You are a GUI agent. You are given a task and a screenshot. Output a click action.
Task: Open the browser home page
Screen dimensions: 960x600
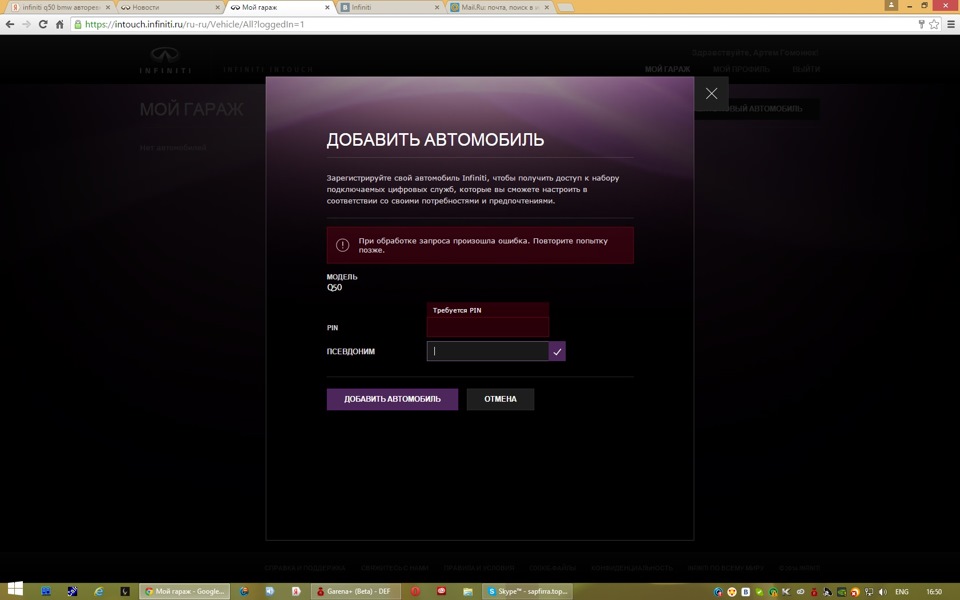point(59,24)
